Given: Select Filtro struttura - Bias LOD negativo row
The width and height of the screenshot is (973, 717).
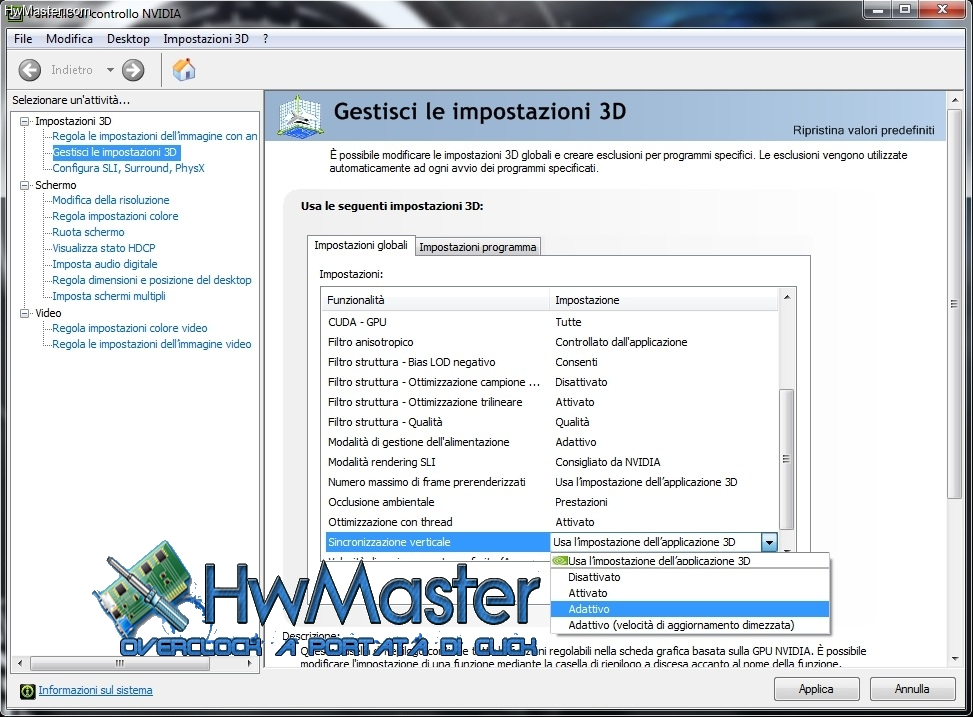Looking at the screenshot, I should click(x=551, y=362).
